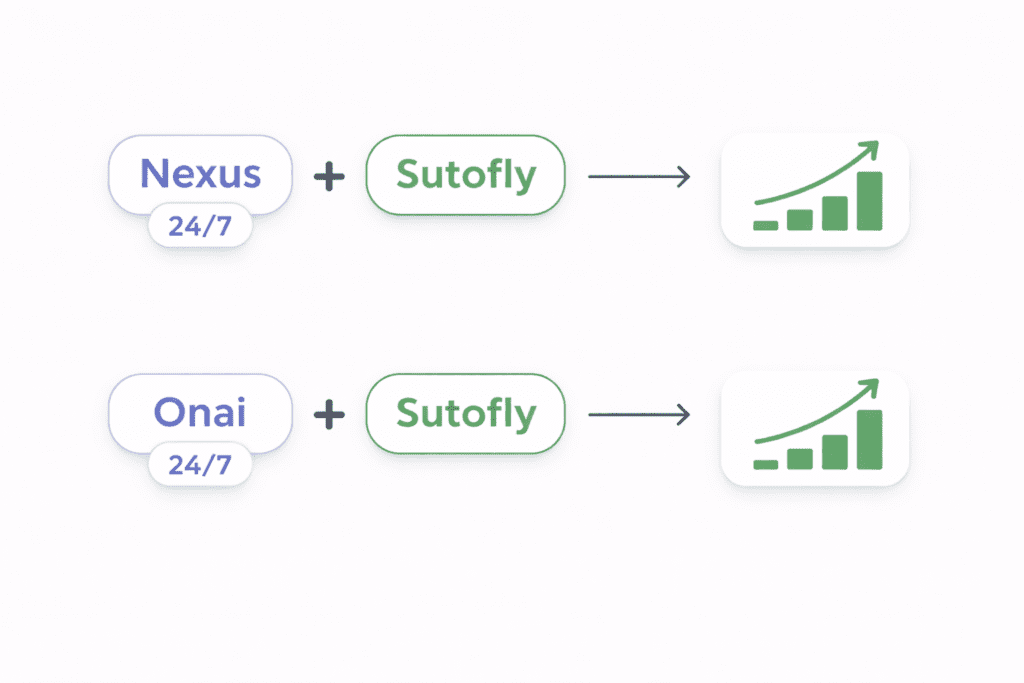Click the Nexus pill label
This screenshot has width=1024, height=683.
[200, 174]
